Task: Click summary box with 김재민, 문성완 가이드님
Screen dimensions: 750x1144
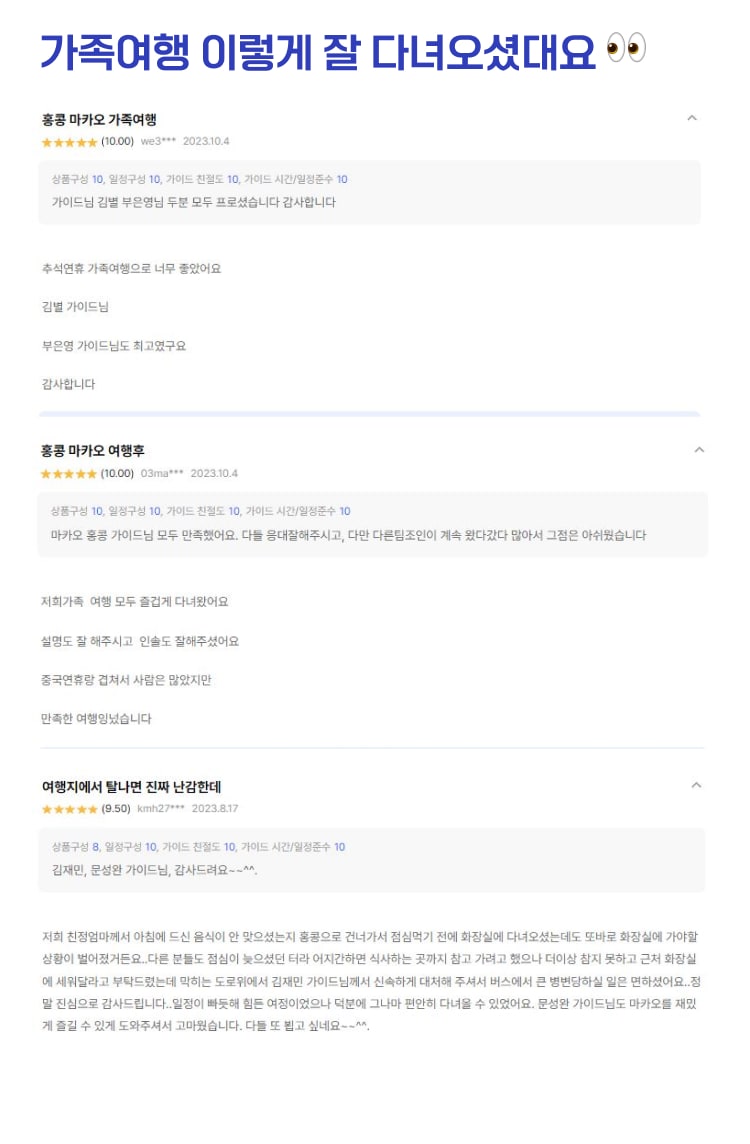Action: point(372,859)
